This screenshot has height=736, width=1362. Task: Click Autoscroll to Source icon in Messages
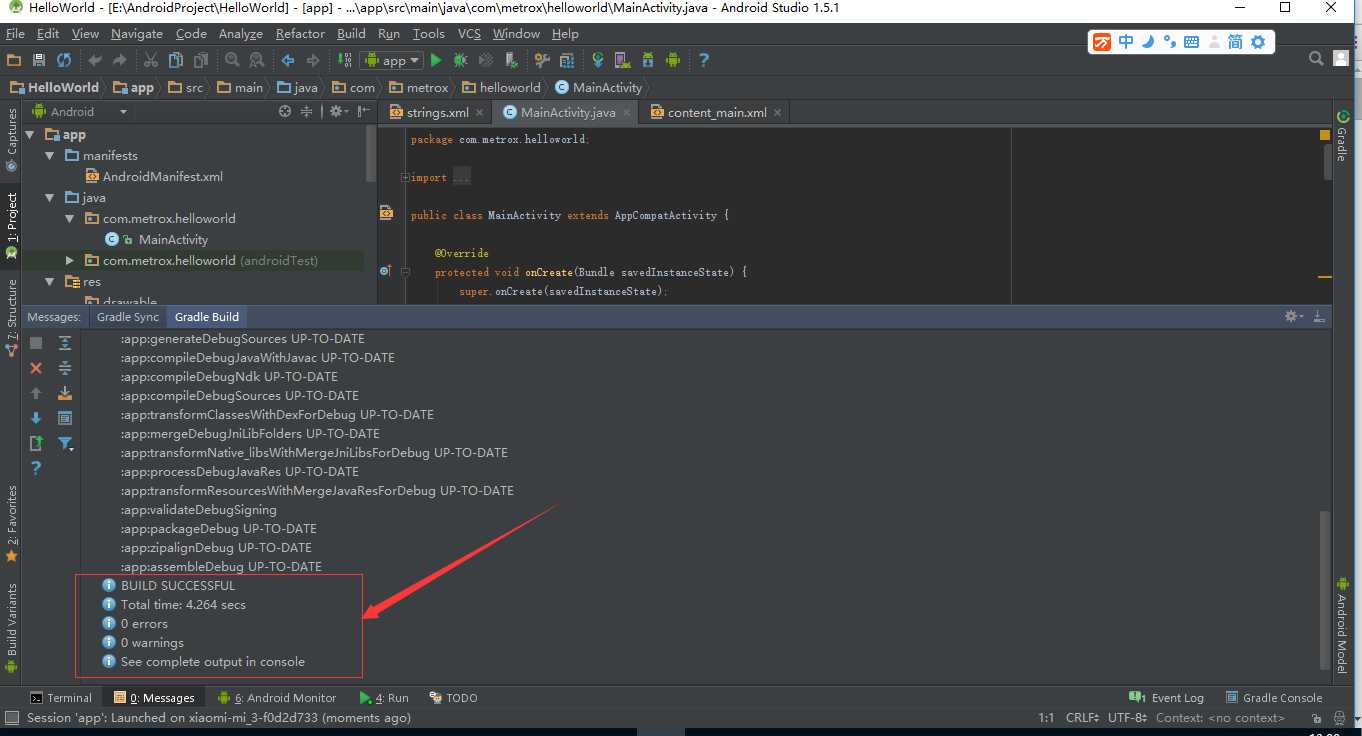click(65, 393)
